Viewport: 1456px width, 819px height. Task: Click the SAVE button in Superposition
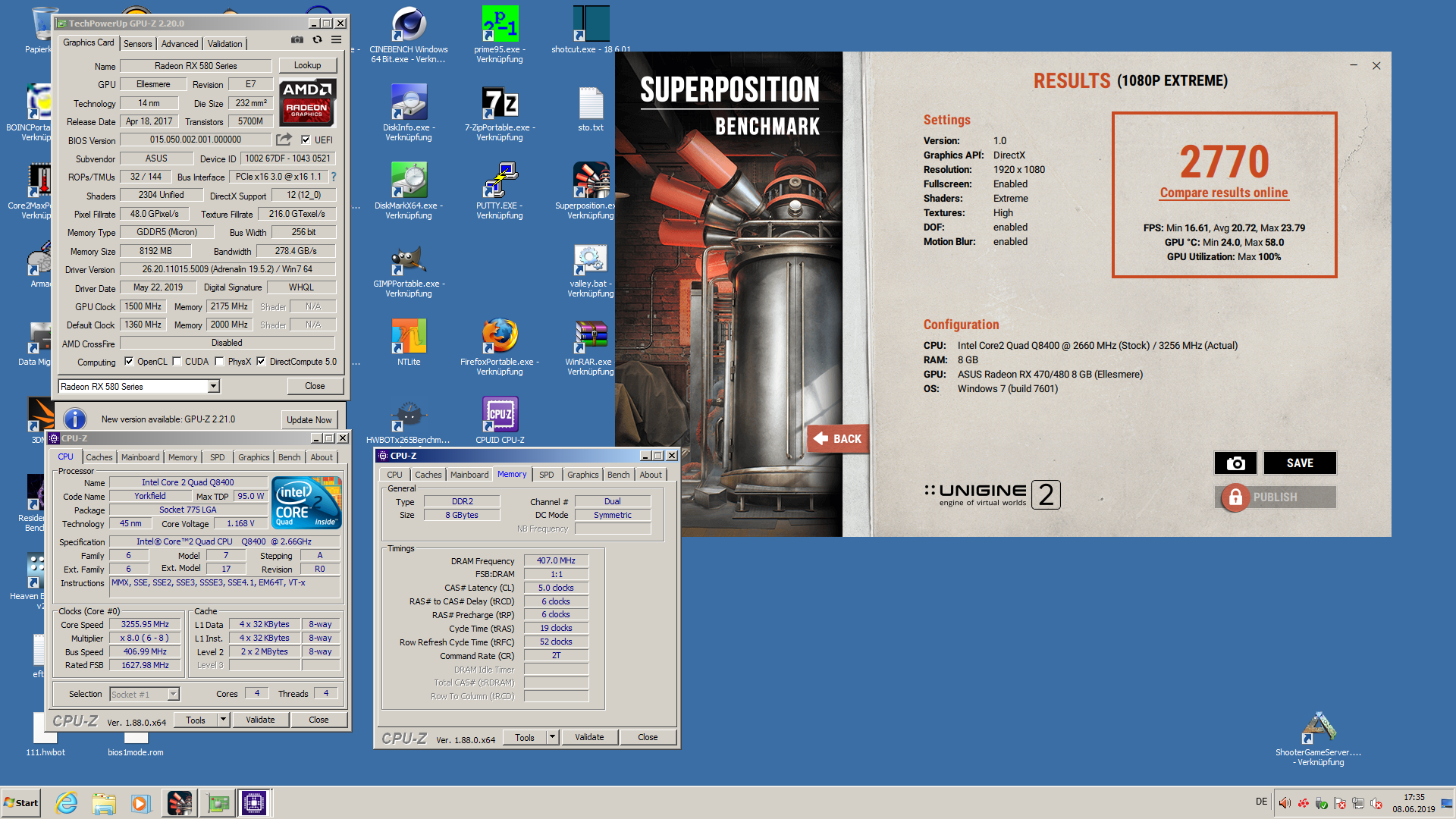point(1300,463)
